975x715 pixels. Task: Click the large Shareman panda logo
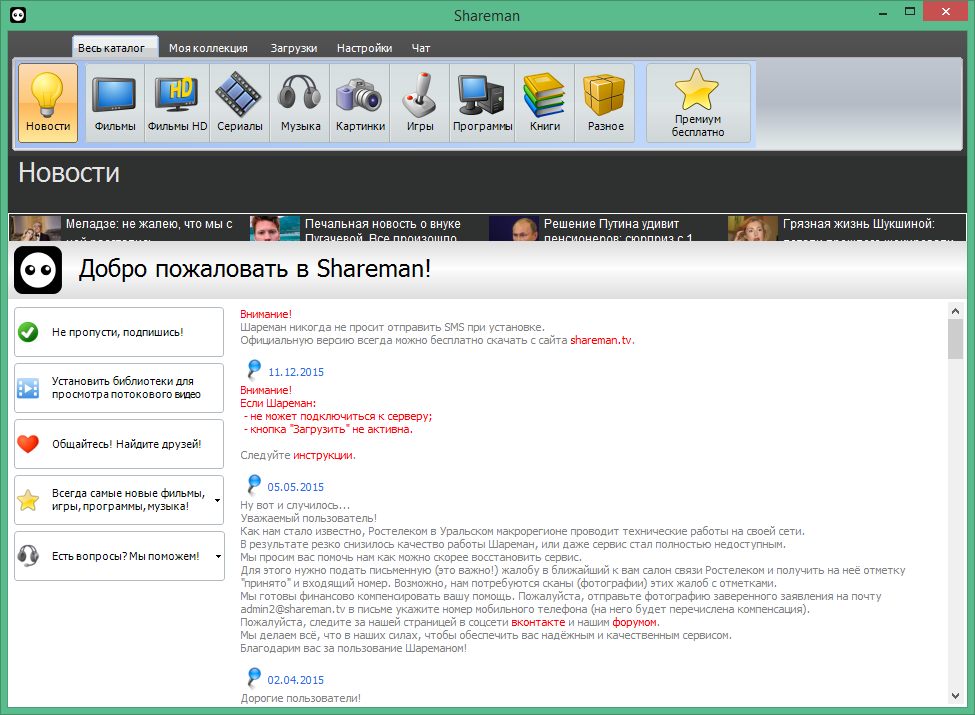point(38,270)
